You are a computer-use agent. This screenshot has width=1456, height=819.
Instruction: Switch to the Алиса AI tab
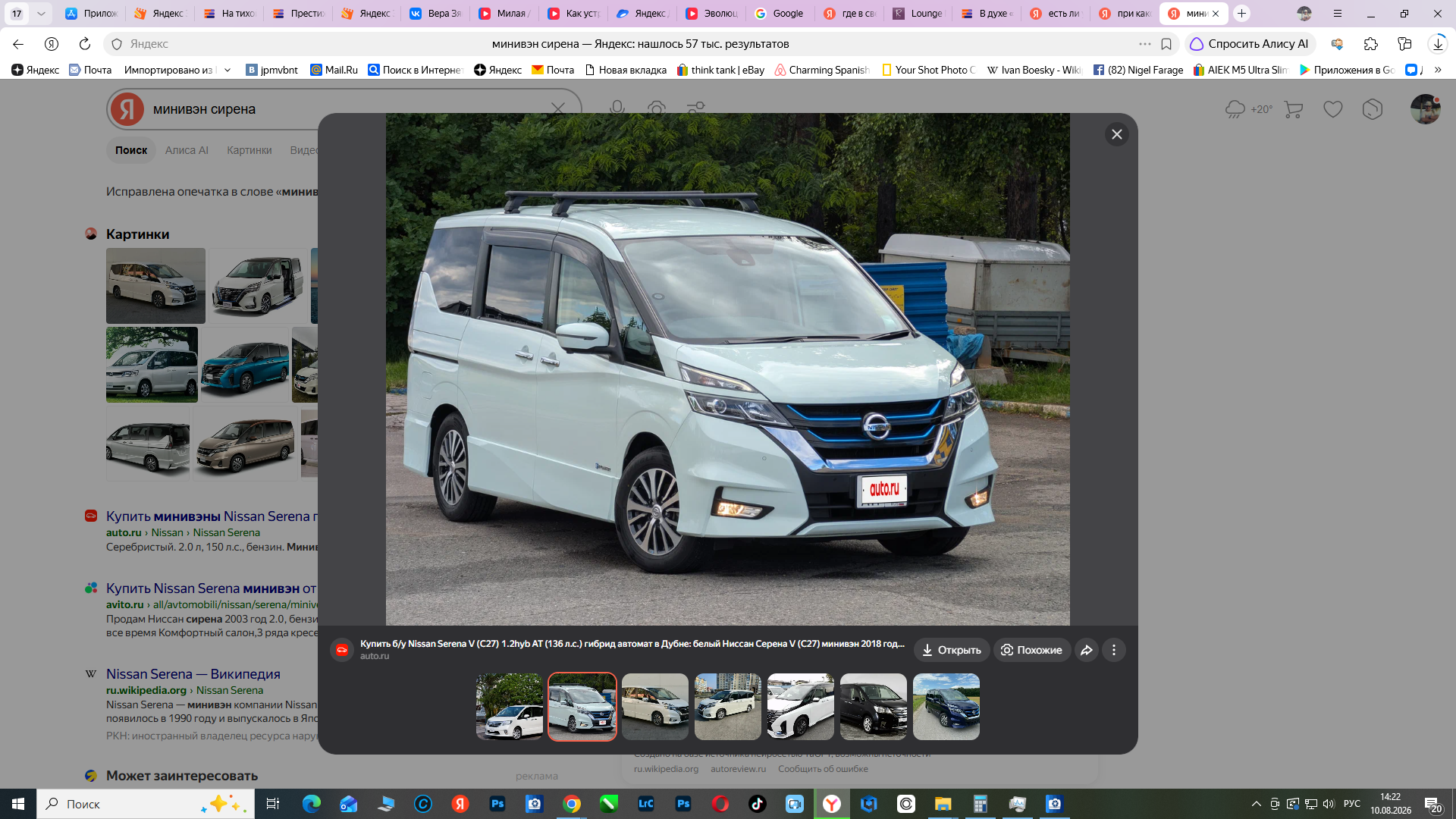point(187,150)
